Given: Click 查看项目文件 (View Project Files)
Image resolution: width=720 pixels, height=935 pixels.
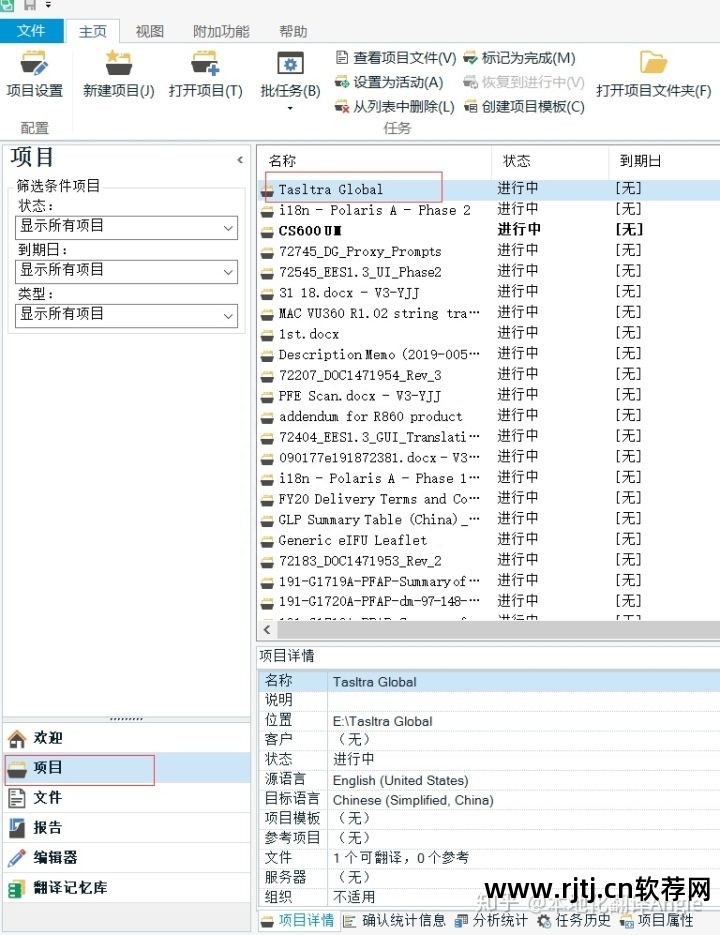Looking at the screenshot, I should point(395,58).
